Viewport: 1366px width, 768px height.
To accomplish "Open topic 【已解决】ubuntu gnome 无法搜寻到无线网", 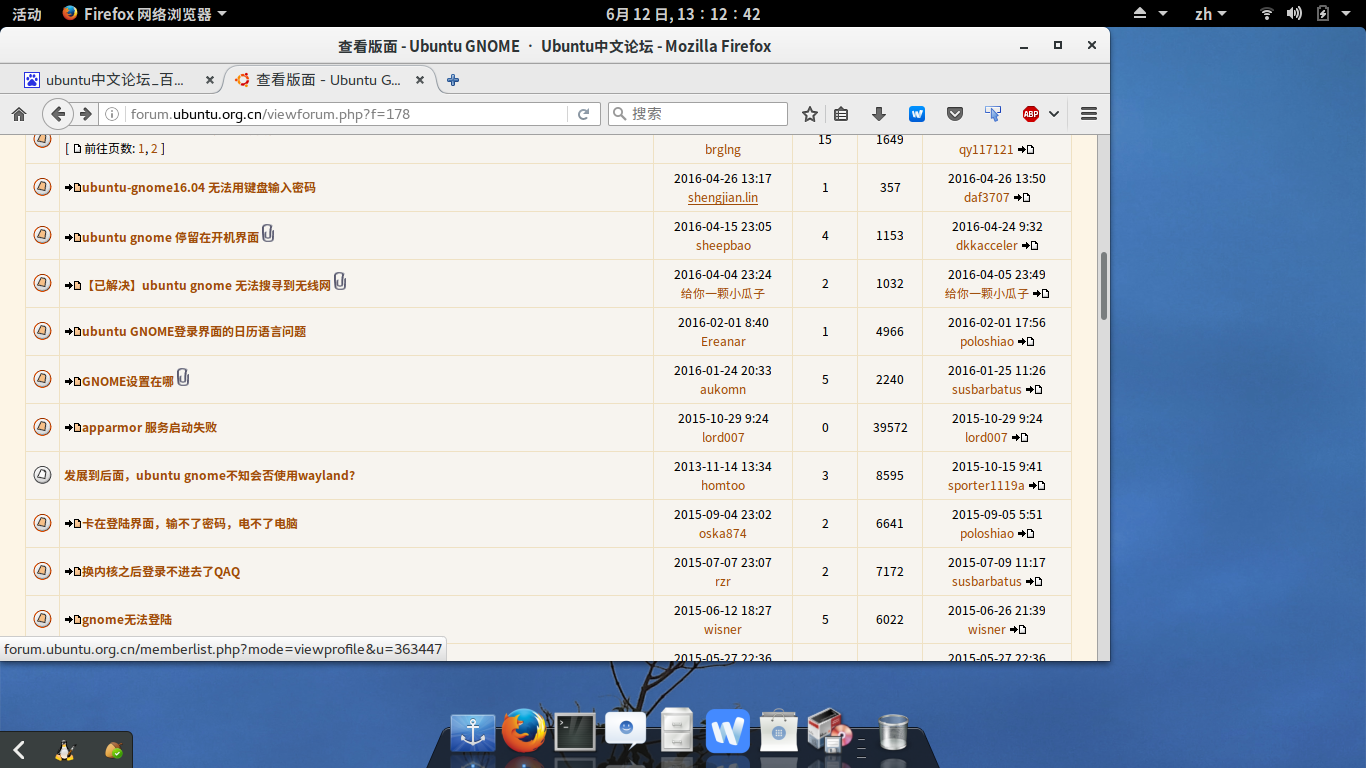I will [x=206, y=285].
